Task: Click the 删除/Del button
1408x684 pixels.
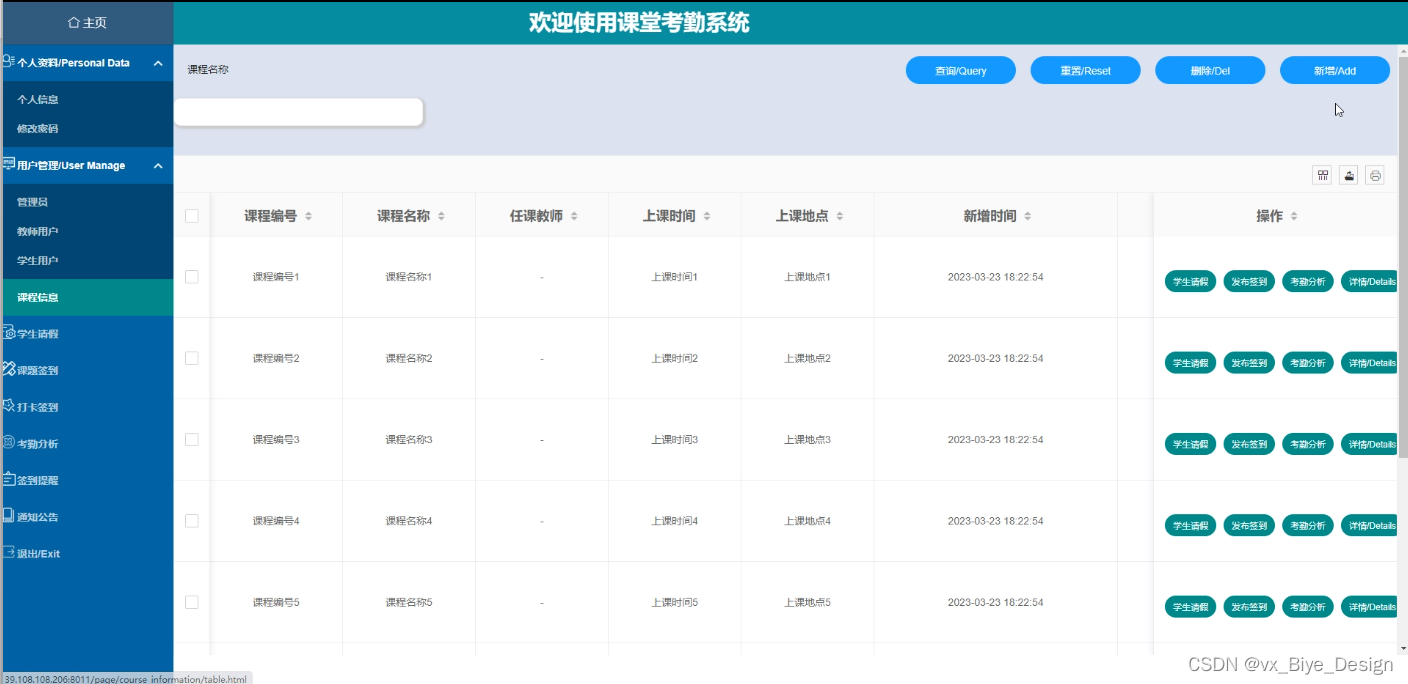Action: (1210, 70)
